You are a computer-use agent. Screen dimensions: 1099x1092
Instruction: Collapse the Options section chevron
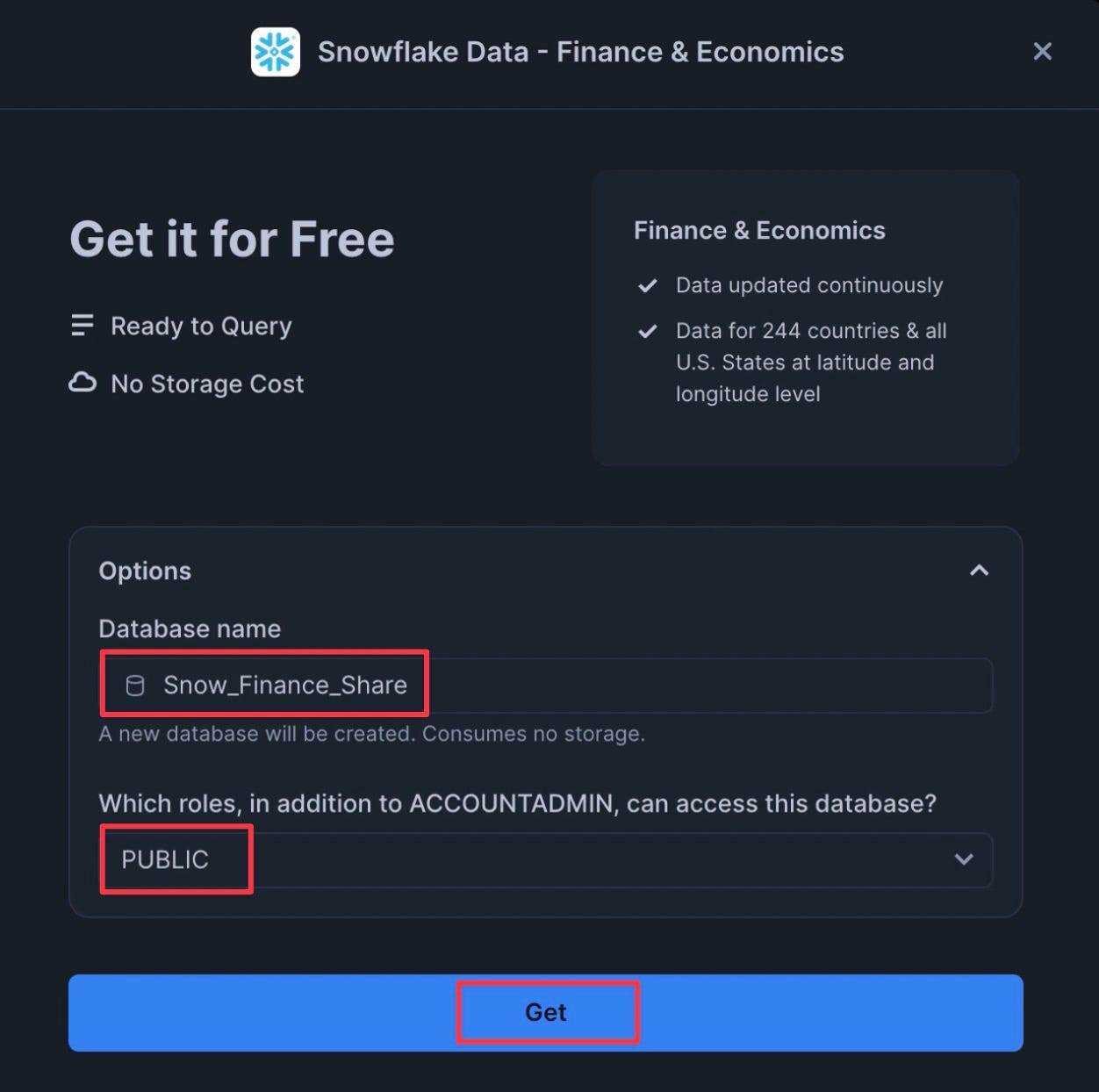coord(979,571)
